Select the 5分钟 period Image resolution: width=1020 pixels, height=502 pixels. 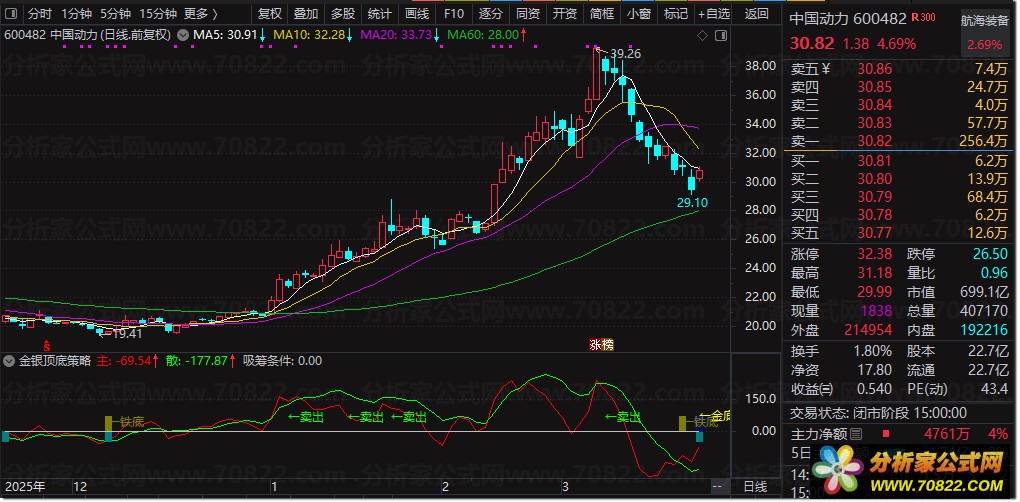[x=115, y=14]
